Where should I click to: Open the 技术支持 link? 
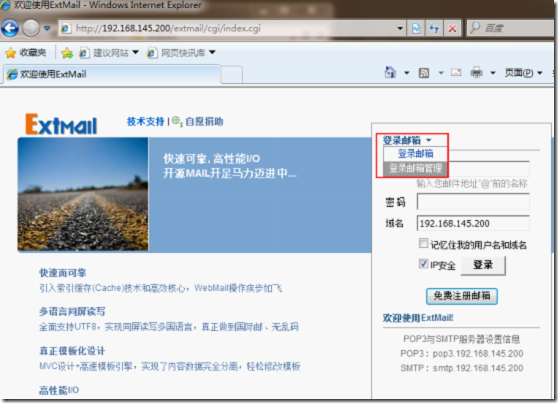tap(146, 122)
